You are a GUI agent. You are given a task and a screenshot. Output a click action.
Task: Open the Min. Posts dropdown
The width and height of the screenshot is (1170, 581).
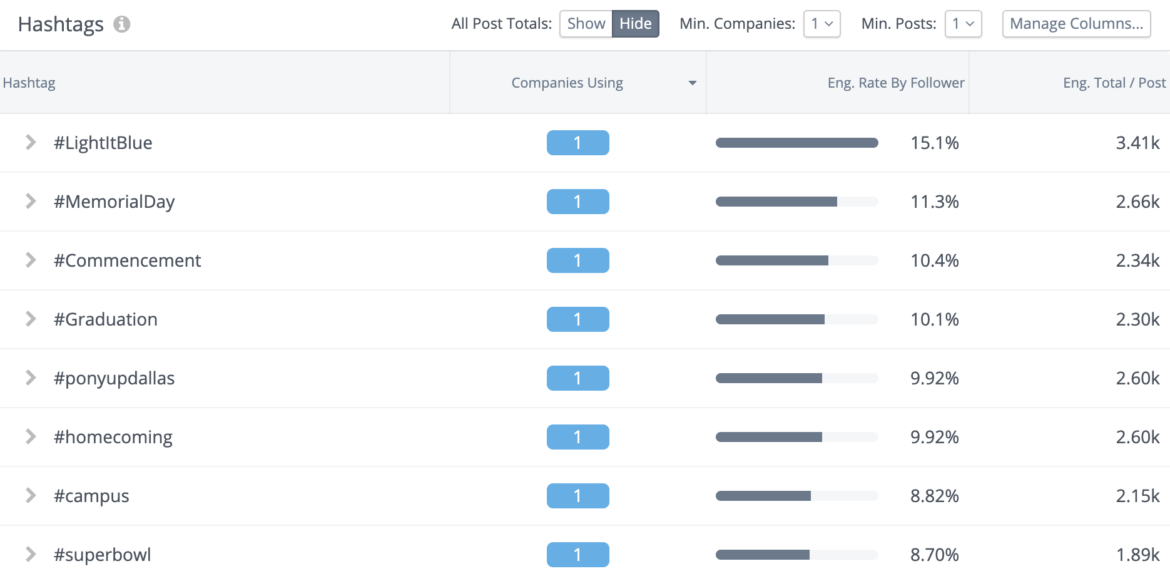[963, 23]
